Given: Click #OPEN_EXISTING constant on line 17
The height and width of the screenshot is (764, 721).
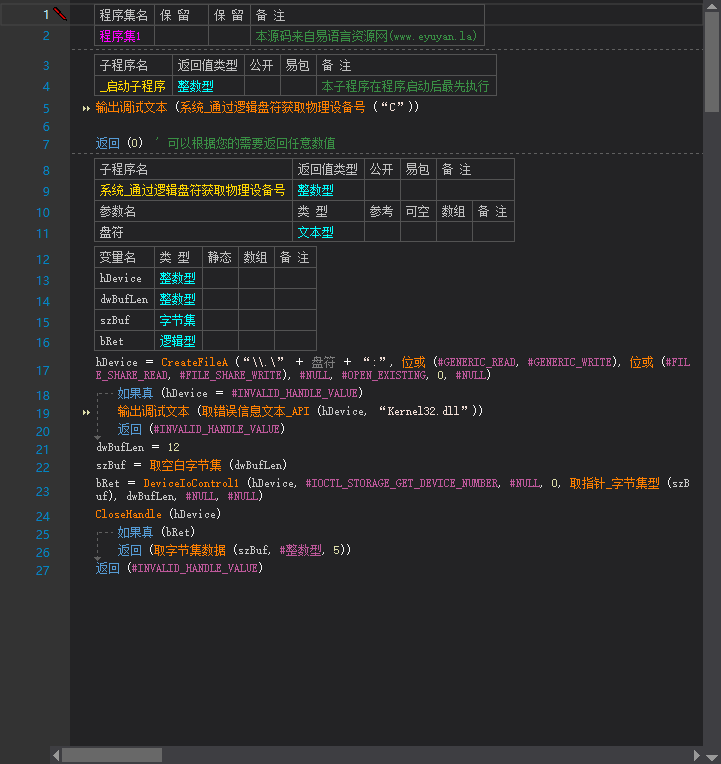Looking at the screenshot, I should pyautogui.click(x=384, y=375).
